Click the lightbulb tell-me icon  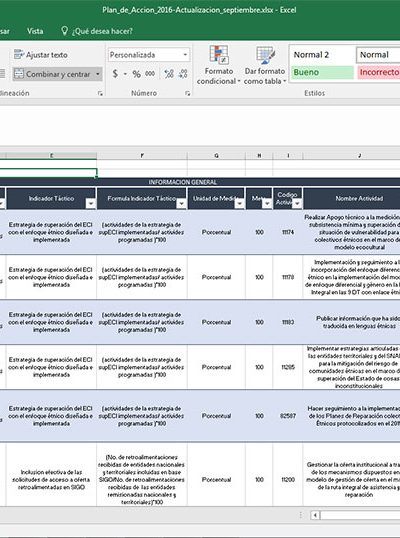[64, 31]
